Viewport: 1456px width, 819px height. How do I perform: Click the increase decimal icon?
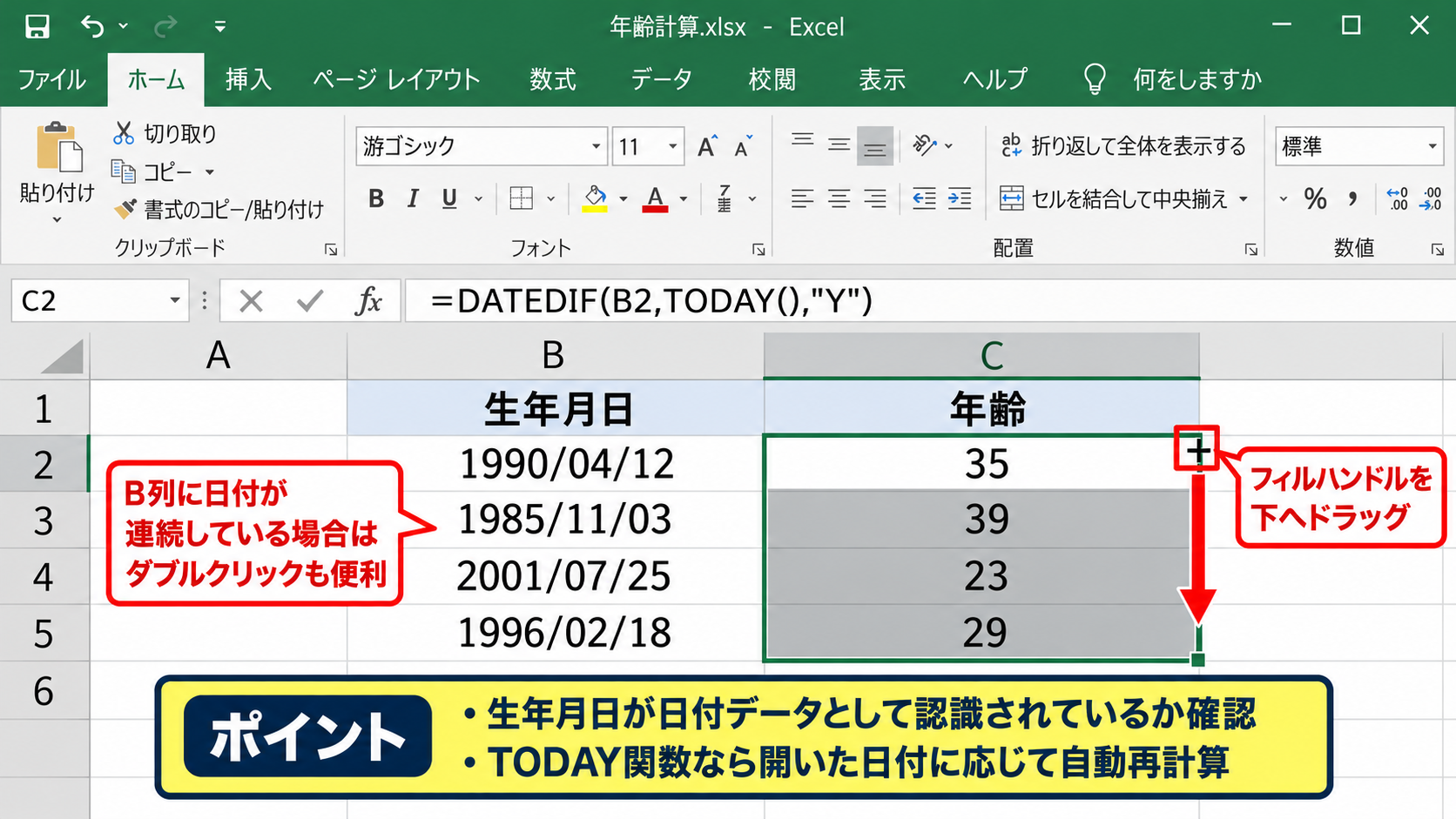[x=1397, y=198]
